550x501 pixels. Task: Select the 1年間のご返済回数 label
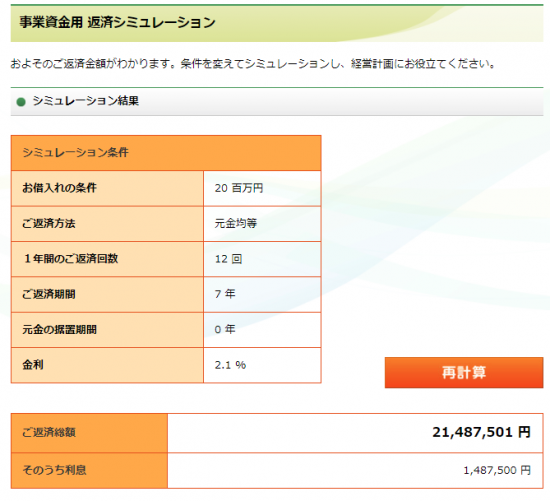tap(70, 259)
